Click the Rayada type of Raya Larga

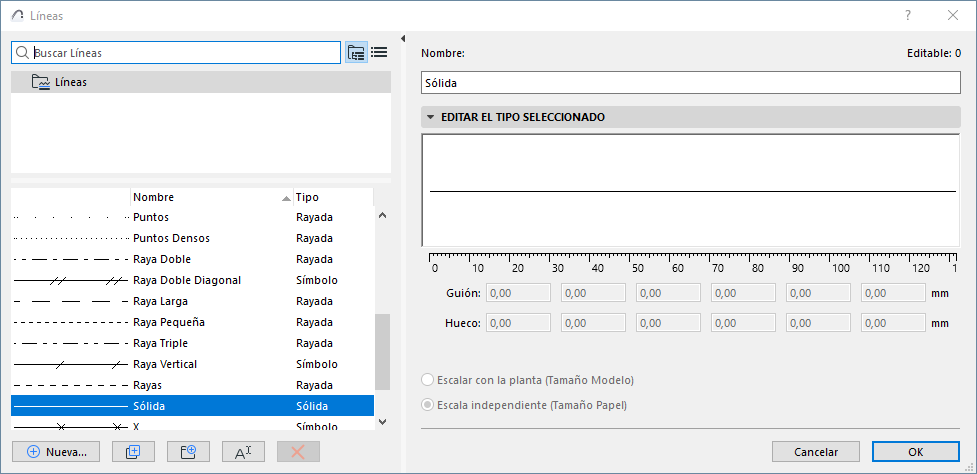point(314,301)
